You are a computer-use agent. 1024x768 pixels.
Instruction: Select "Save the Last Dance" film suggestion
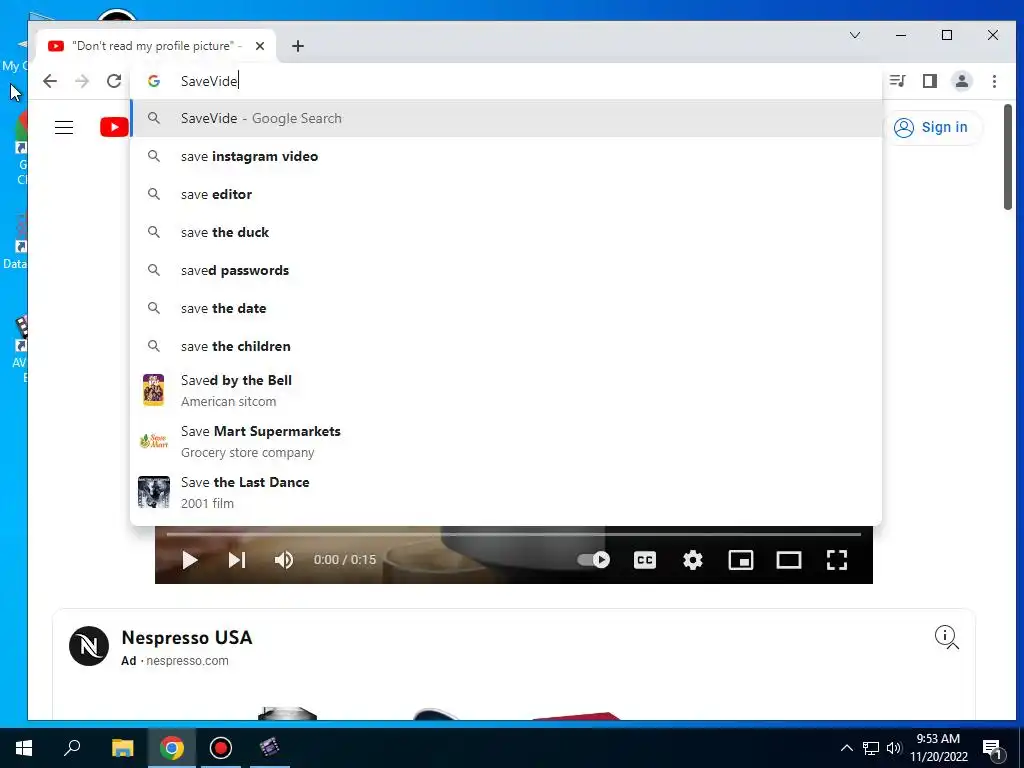(506, 492)
